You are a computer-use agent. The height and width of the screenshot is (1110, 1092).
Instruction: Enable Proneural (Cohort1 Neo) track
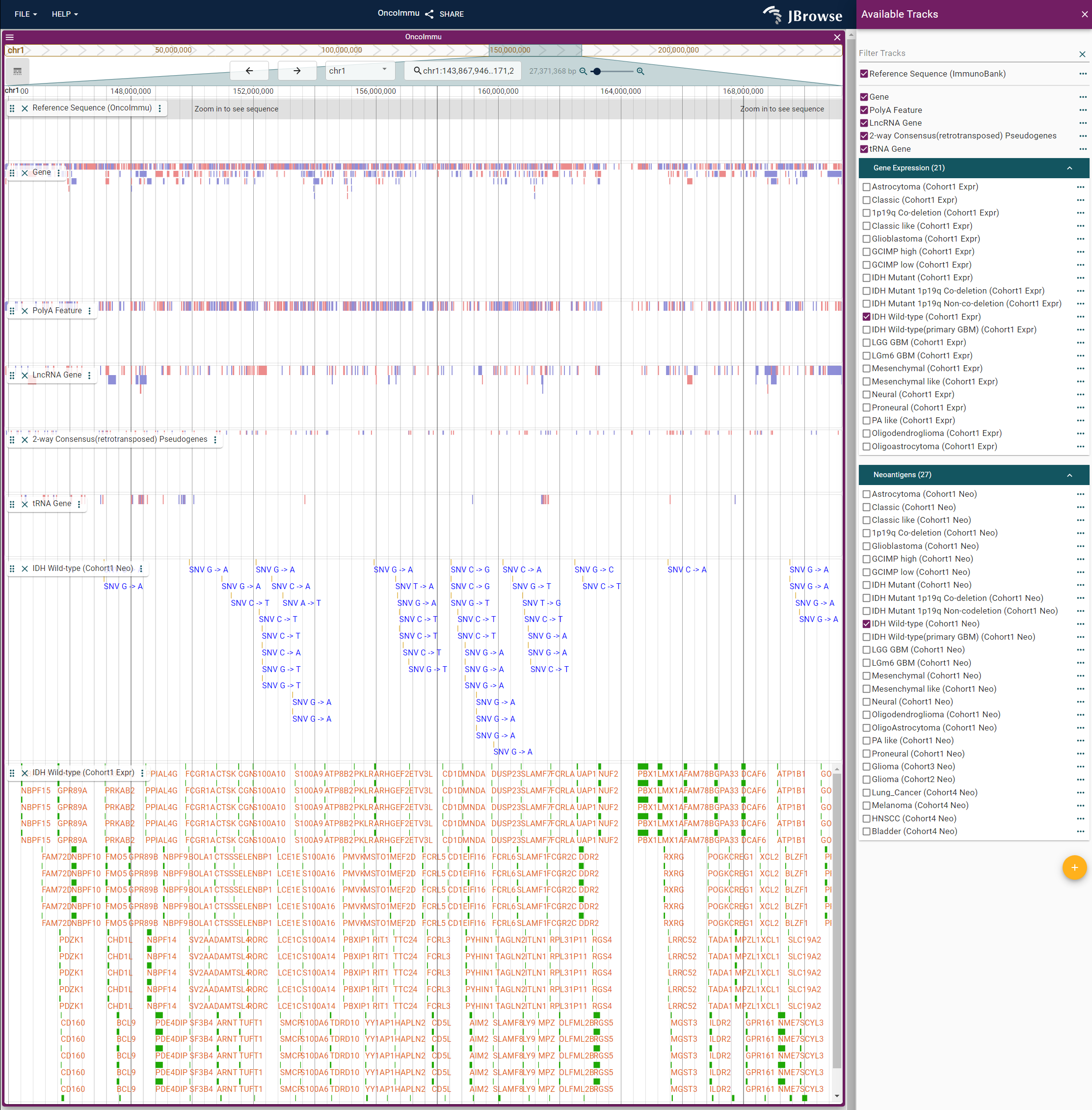coord(867,754)
